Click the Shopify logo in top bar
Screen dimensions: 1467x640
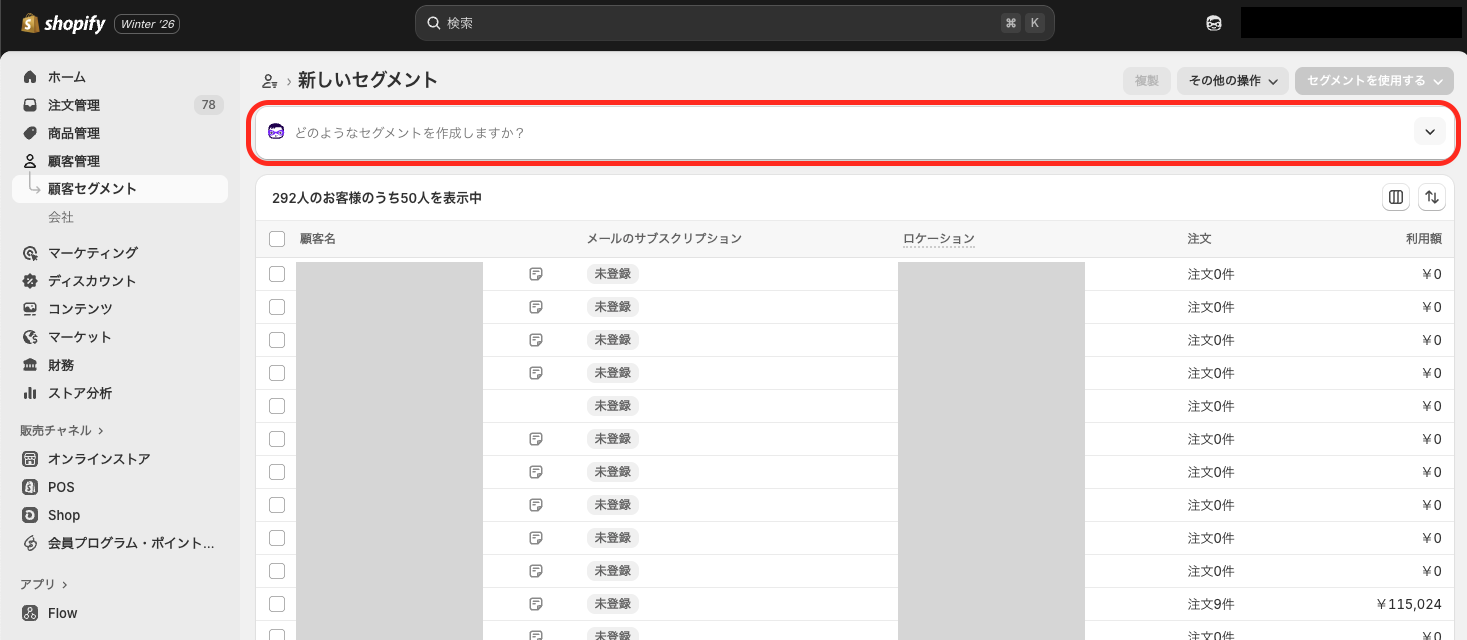click(64, 23)
